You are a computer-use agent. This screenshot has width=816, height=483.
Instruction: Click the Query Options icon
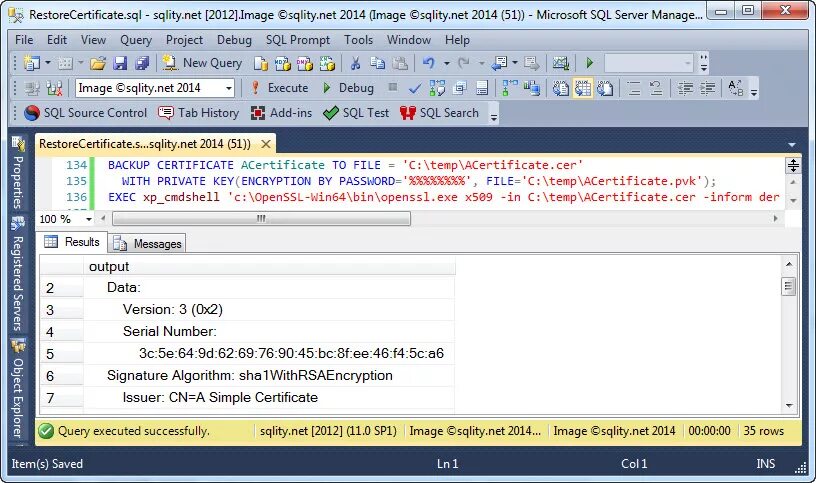pyautogui.click(x=460, y=88)
